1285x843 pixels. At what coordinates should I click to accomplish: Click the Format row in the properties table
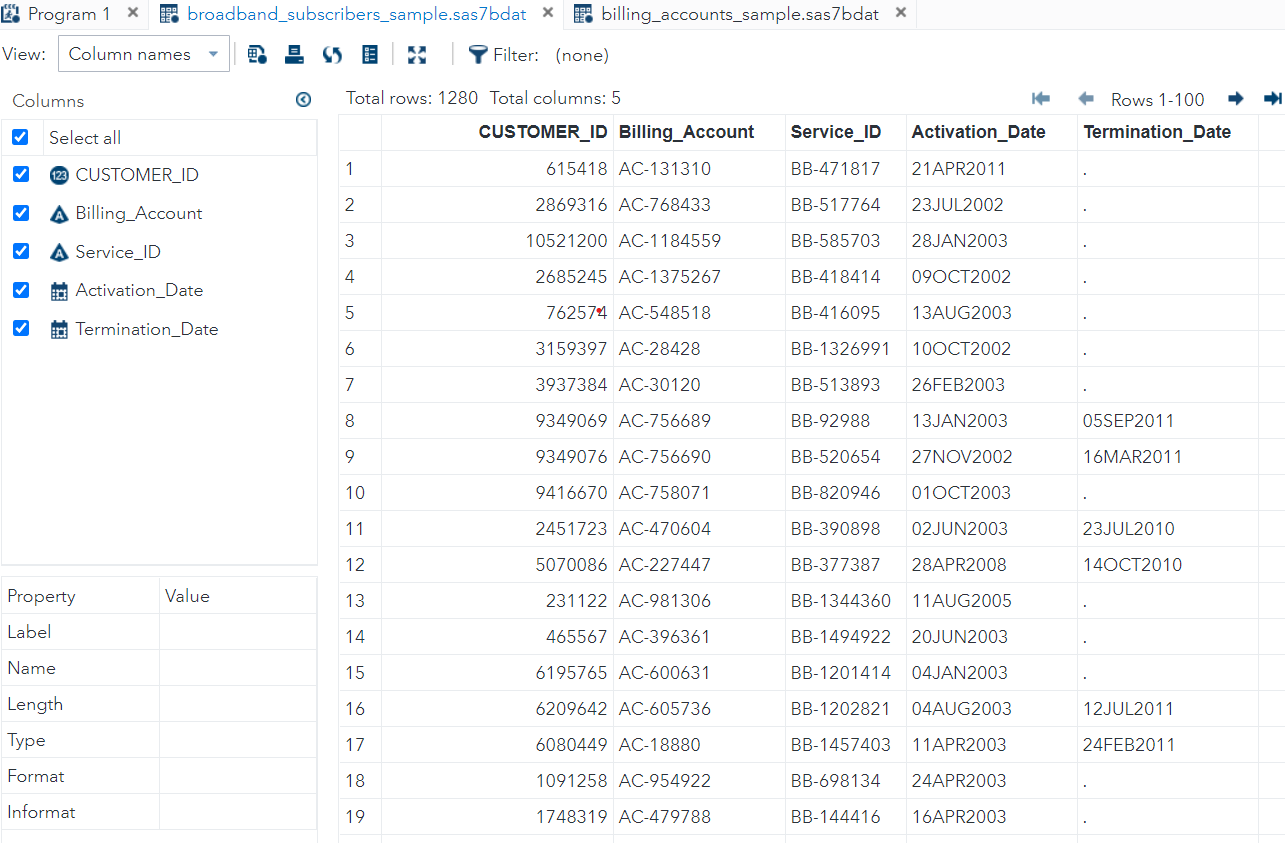(159, 776)
